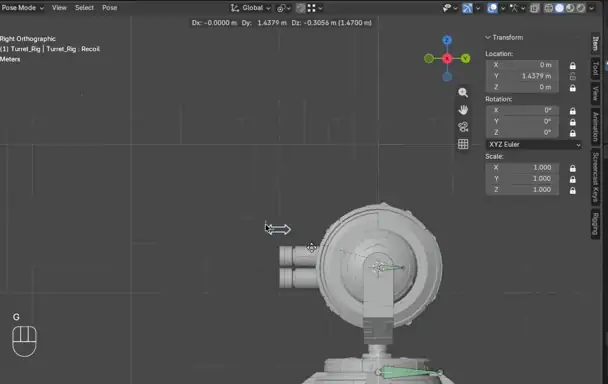Toggle lock for Rotation Z
This screenshot has height=384, width=608.
pos(573,133)
